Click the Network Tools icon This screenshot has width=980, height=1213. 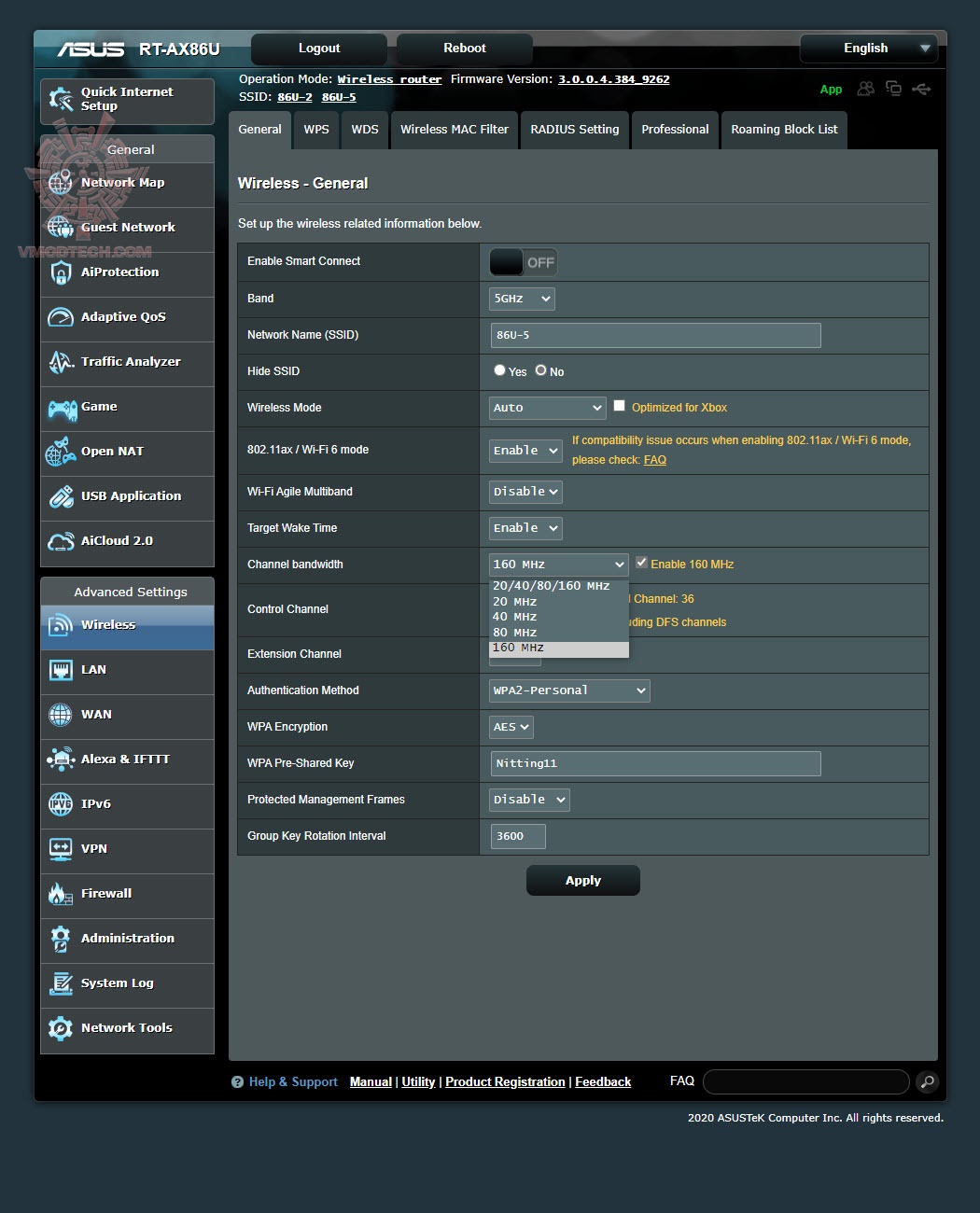tap(61, 1028)
